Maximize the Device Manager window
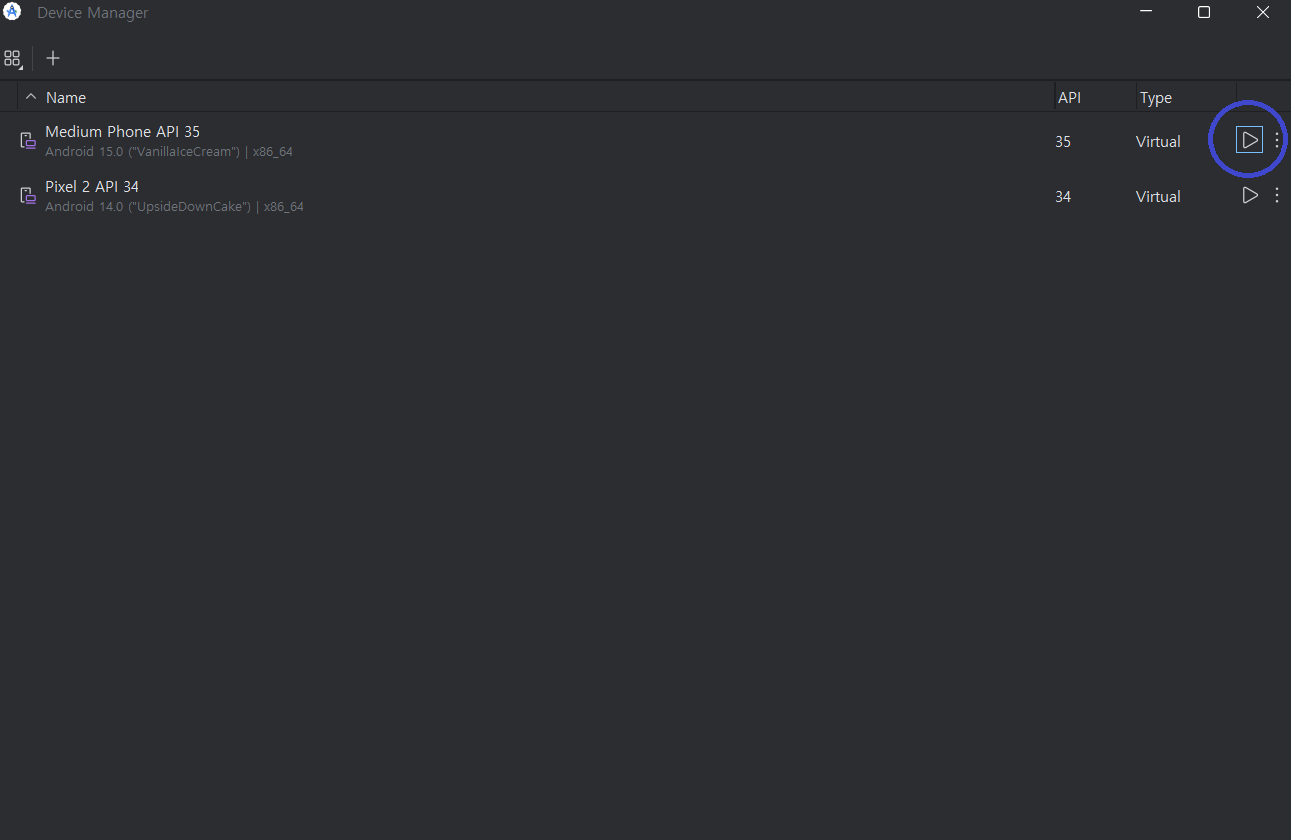The width and height of the screenshot is (1291, 840). tap(1204, 12)
